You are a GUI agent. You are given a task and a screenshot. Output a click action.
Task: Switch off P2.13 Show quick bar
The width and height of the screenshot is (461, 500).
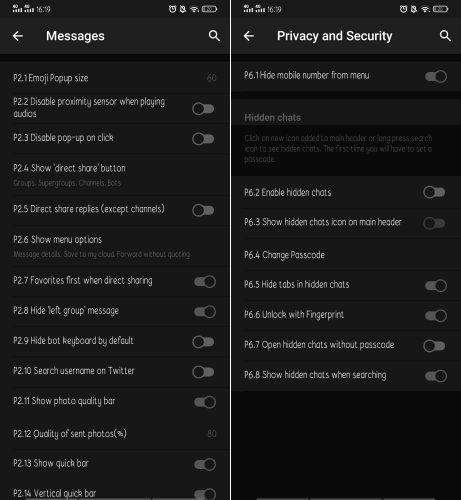[x=205, y=464]
